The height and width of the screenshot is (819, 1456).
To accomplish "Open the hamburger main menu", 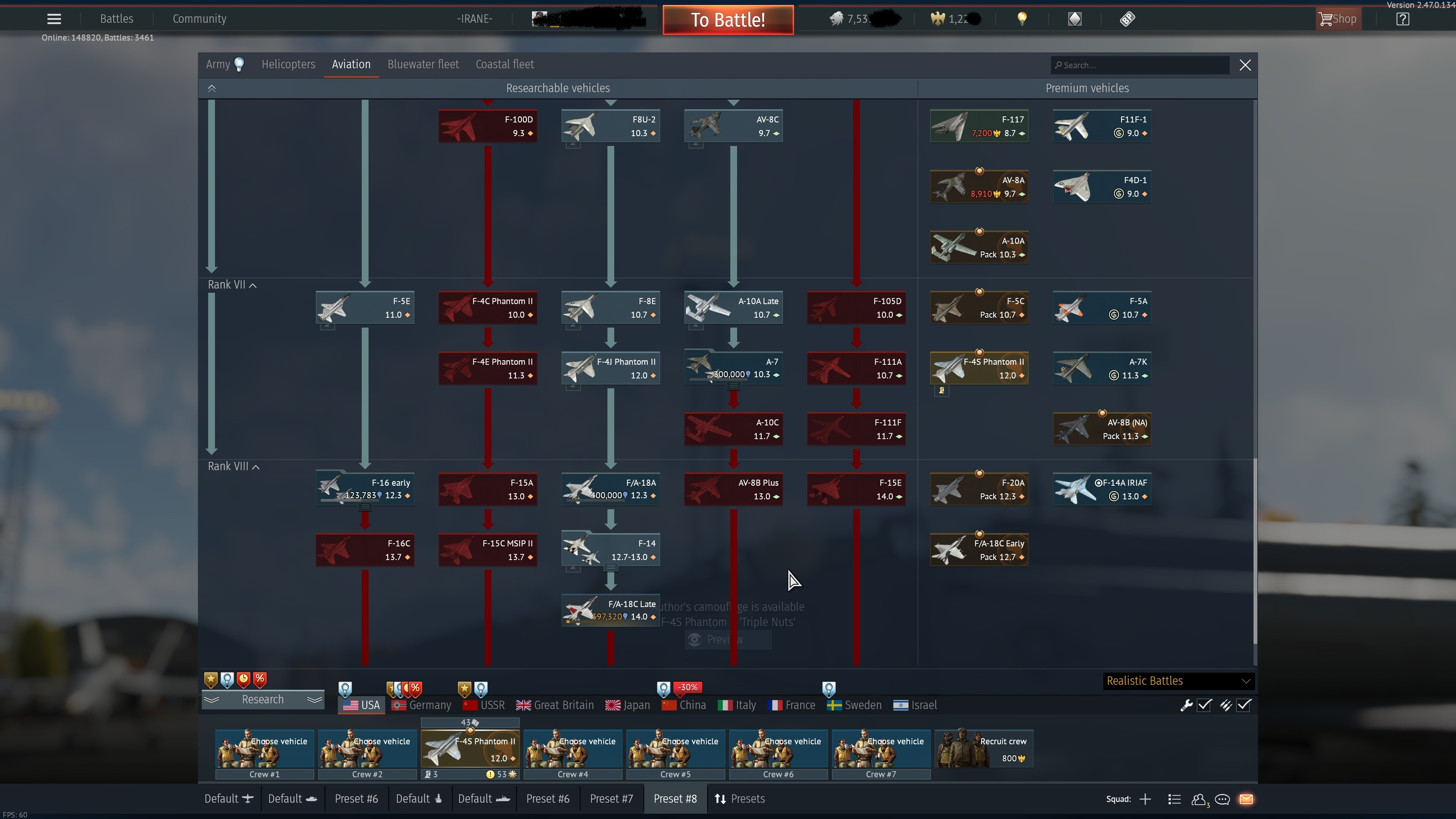I will pos(54,19).
